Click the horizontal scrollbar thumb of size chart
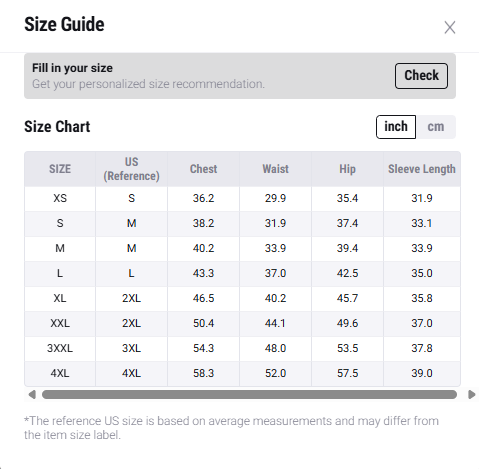479x469 pixels. 249,395
